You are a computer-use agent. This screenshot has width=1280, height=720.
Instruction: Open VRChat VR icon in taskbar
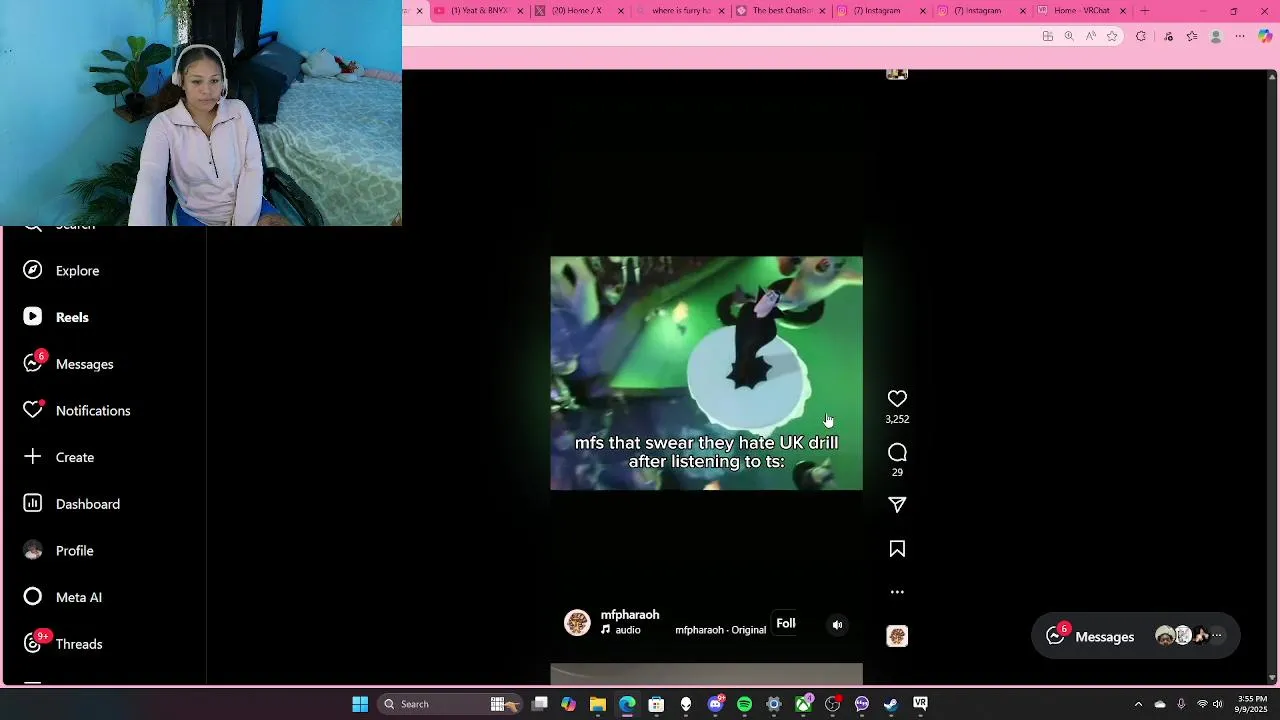coord(920,704)
